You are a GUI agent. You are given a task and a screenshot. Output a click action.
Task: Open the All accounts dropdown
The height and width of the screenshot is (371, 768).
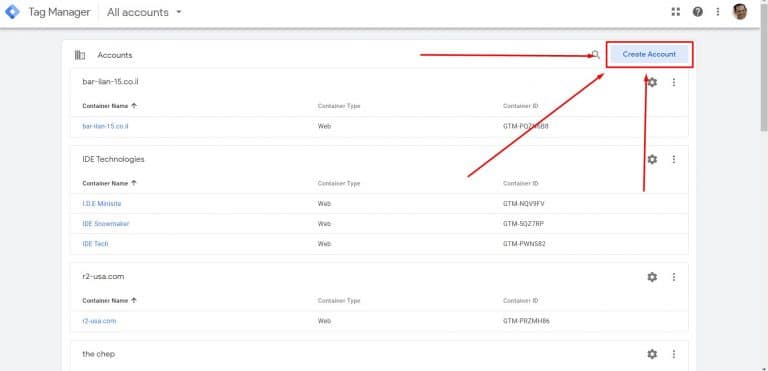144,12
